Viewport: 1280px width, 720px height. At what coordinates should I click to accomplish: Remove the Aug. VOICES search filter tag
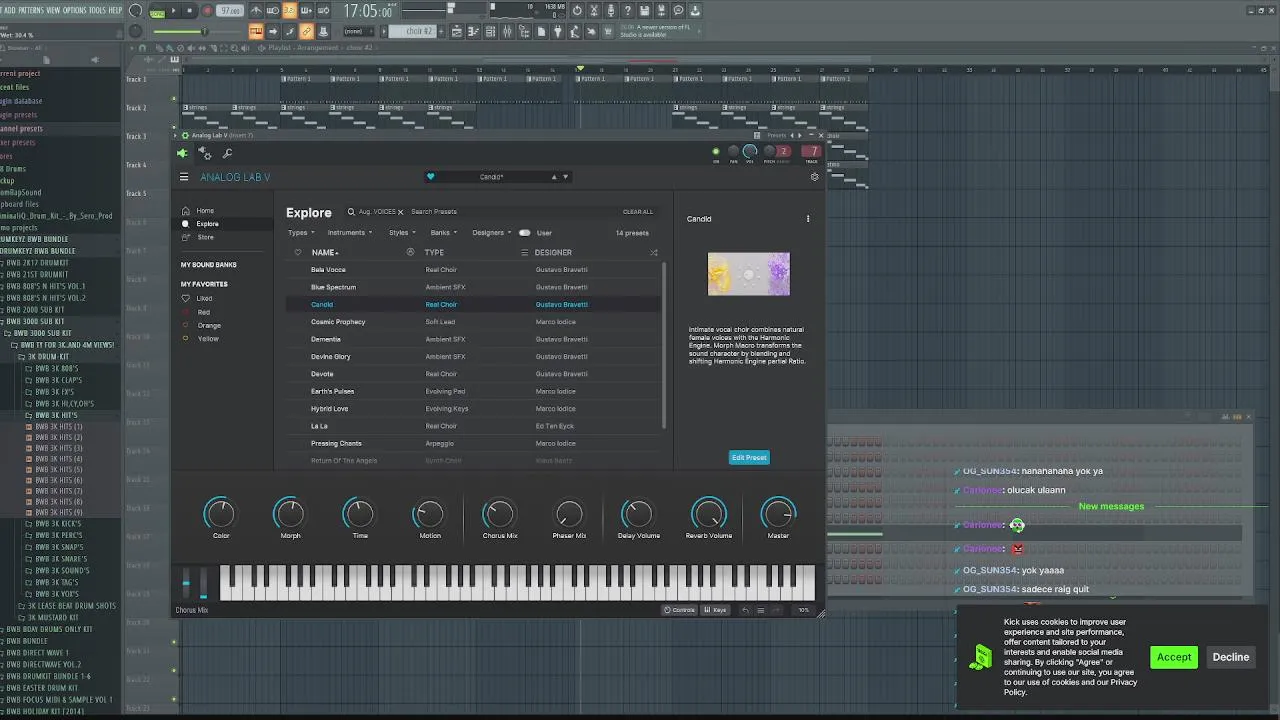click(x=401, y=212)
